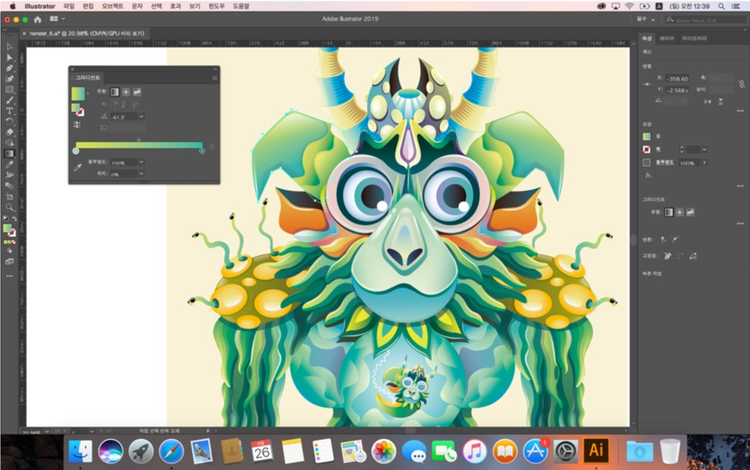
Task: Click Edit Toolbar three-dots at toolbar bottom
Action: point(10,276)
